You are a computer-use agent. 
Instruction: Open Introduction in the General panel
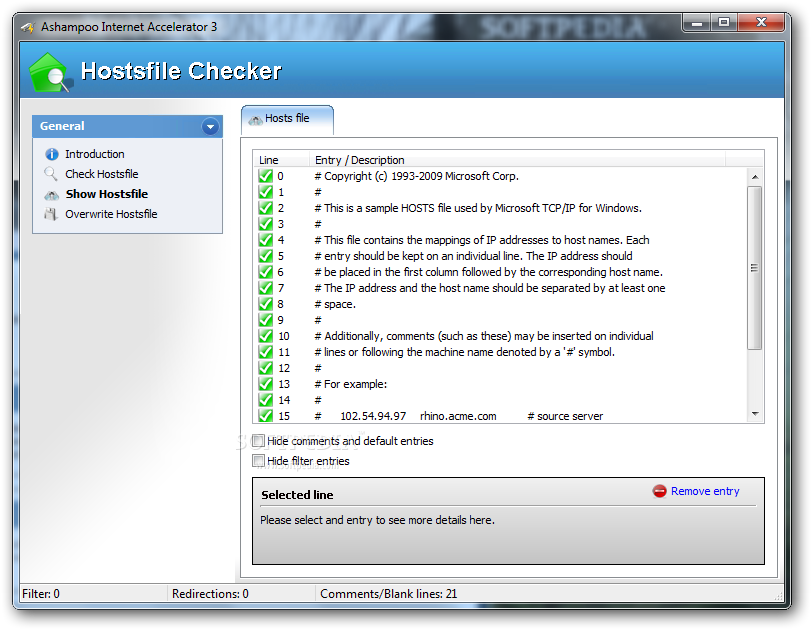click(95, 154)
